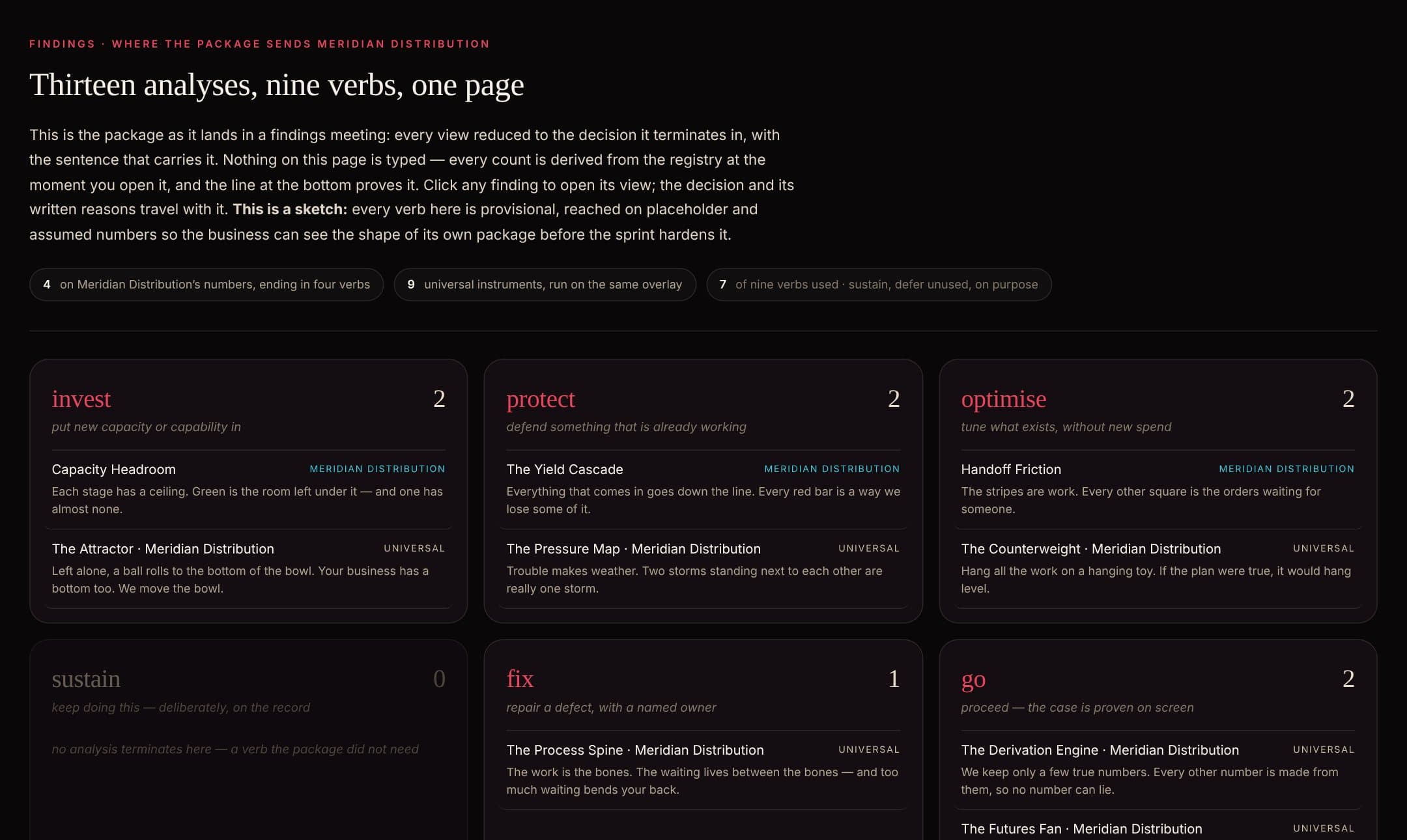The height and width of the screenshot is (840, 1407).
Task: Click the UNIVERSAL tag on The Attractor row
Action: pos(414,548)
